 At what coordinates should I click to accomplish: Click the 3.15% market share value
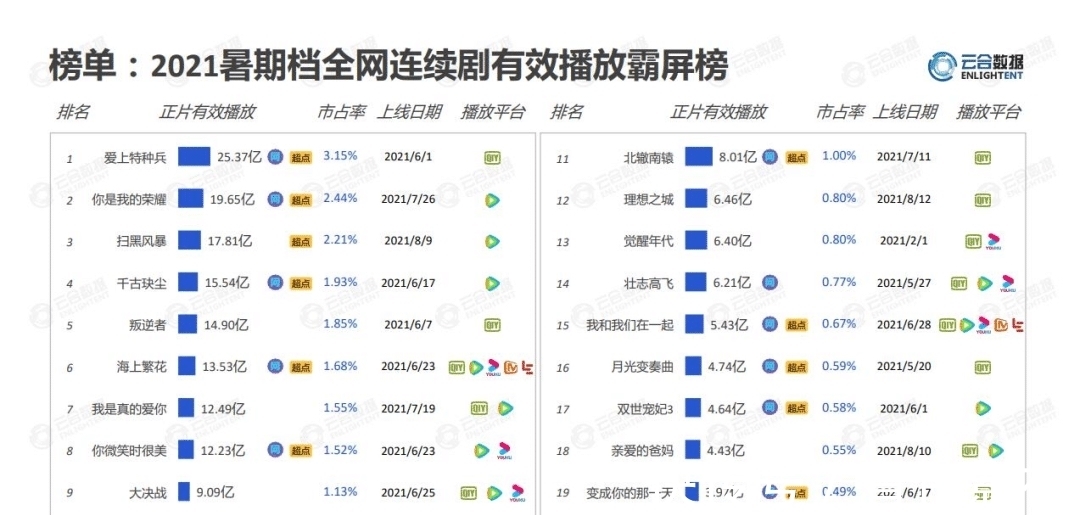[x=340, y=156]
